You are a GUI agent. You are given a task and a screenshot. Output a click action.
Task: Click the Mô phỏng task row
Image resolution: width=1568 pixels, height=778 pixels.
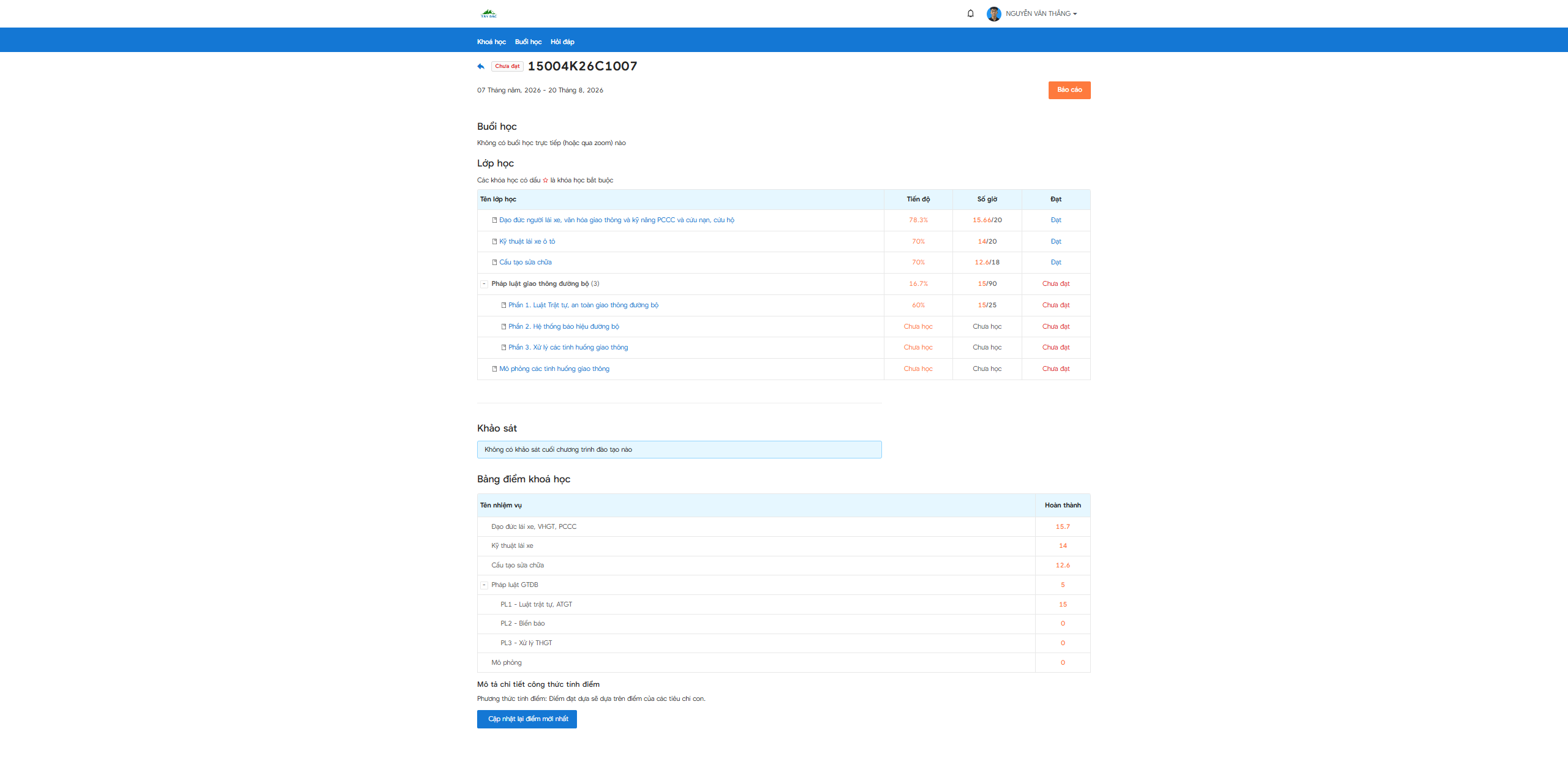(783, 663)
